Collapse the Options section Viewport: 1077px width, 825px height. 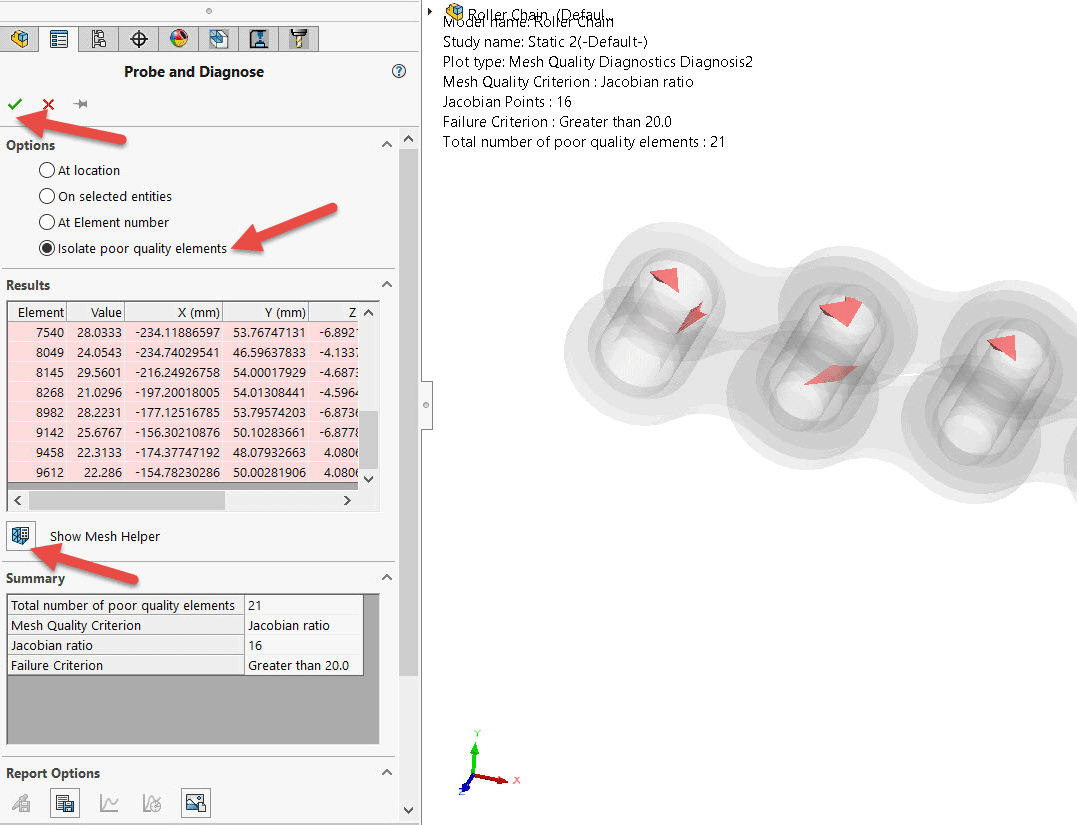click(387, 145)
